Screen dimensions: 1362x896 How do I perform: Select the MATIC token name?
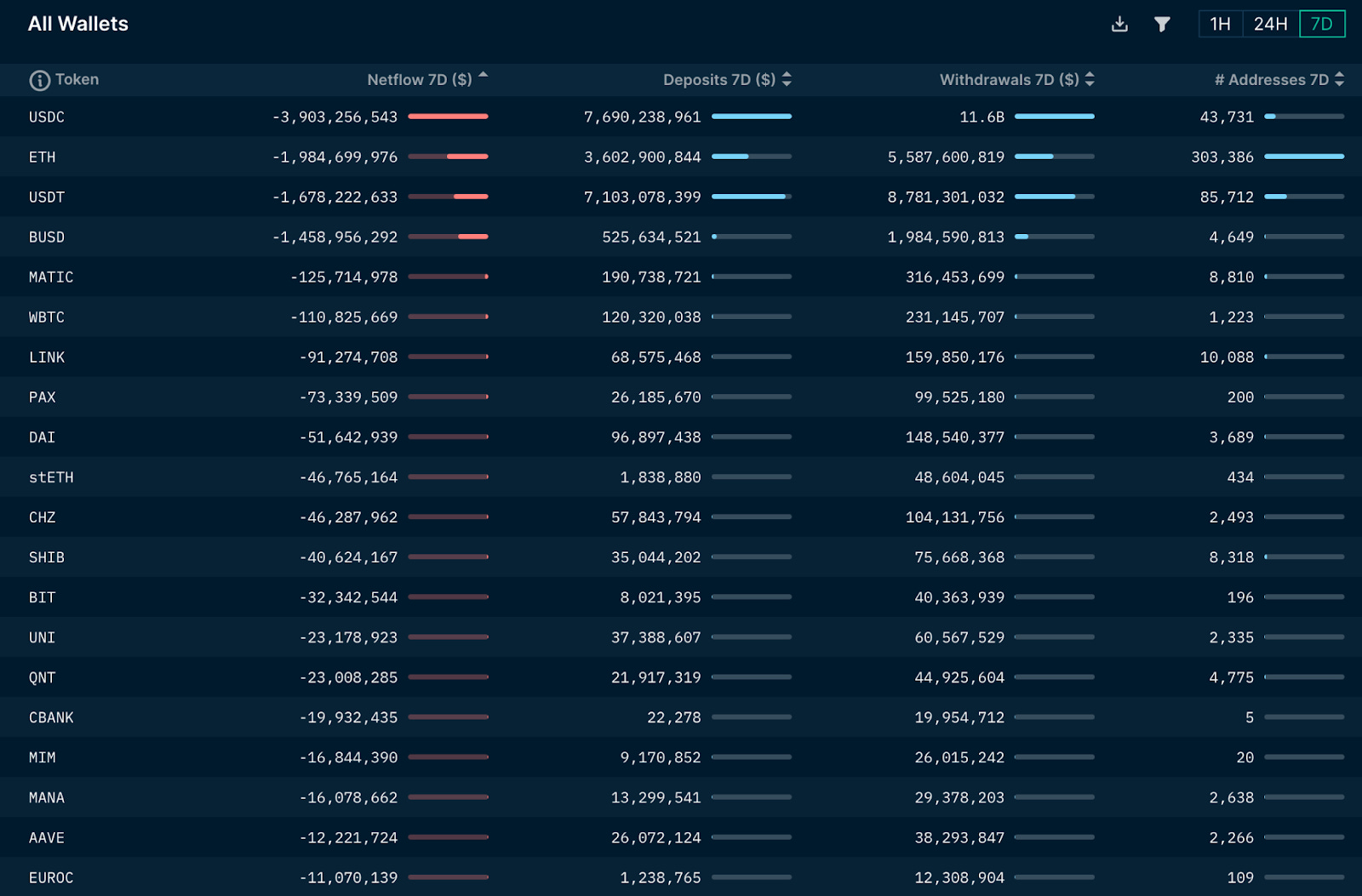51,277
